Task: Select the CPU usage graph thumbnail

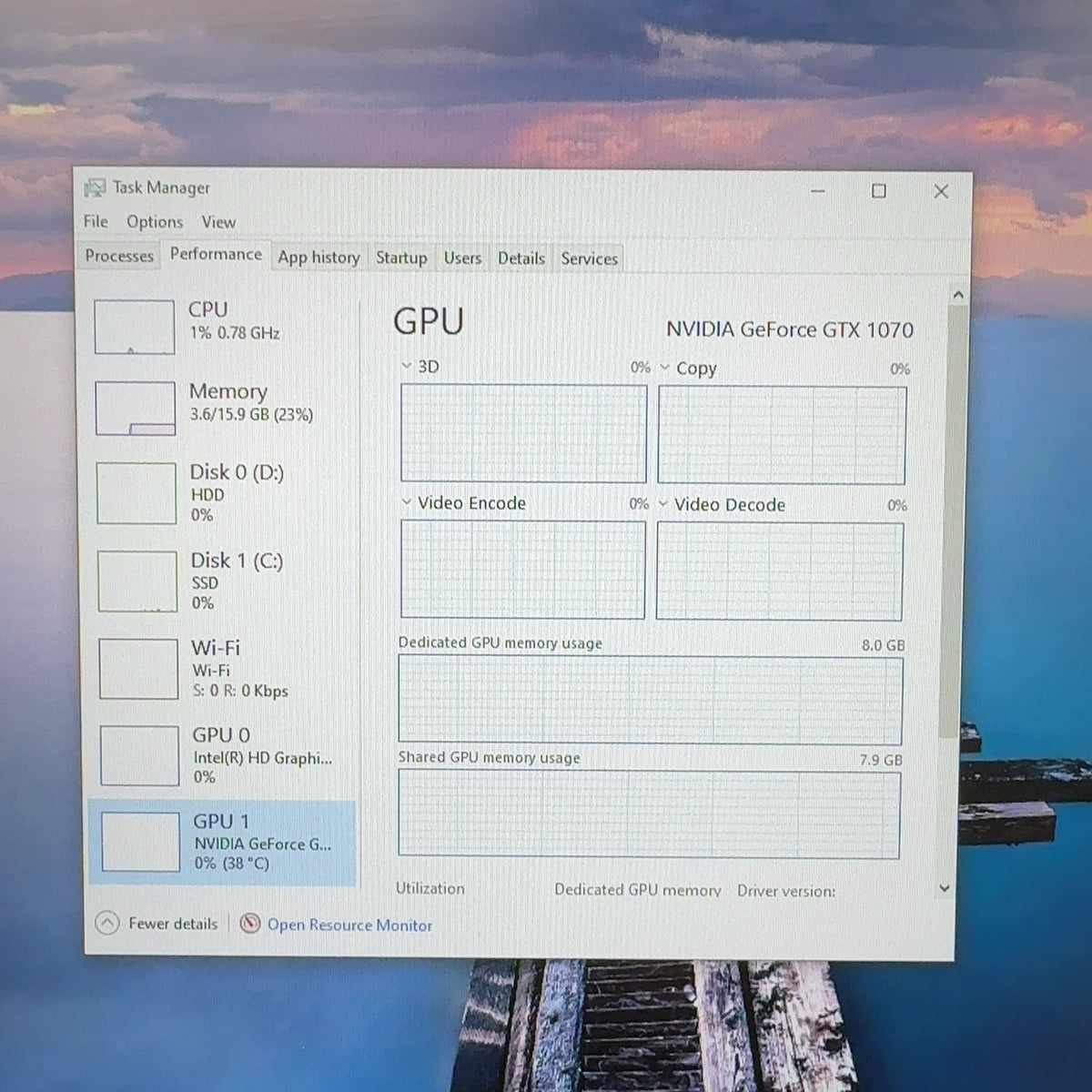Action: point(135,328)
